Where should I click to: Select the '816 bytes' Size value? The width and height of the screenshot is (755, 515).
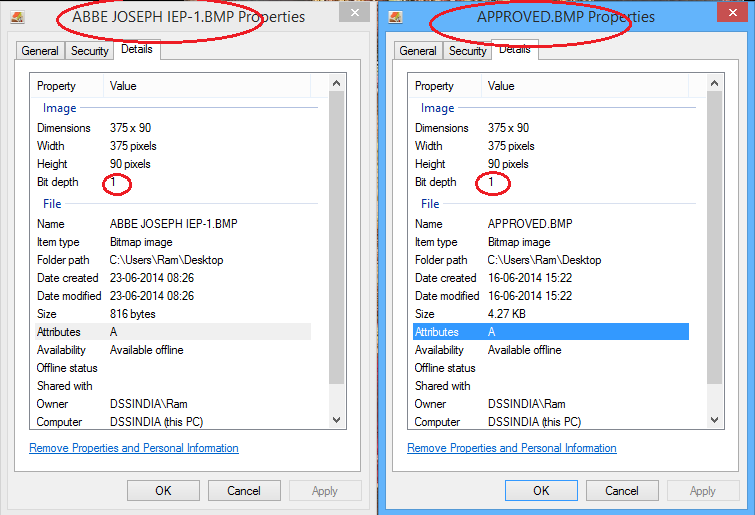point(132,314)
